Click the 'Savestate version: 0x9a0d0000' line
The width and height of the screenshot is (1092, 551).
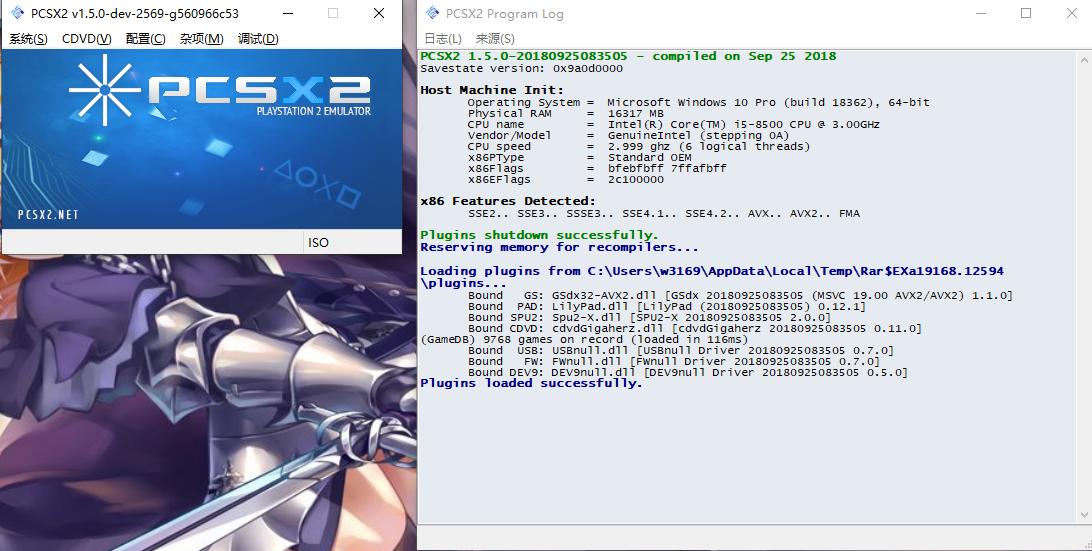point(522,68)
